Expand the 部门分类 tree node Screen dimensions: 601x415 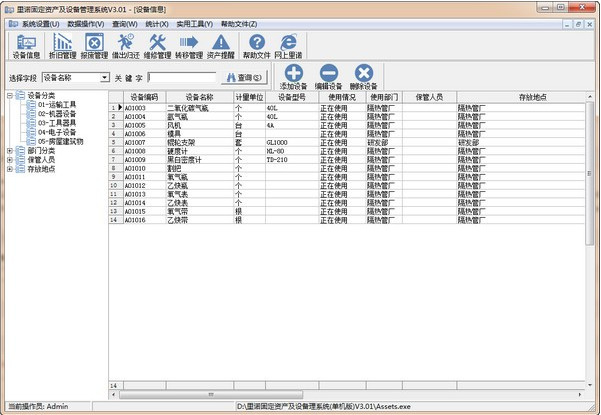point(10,151)
